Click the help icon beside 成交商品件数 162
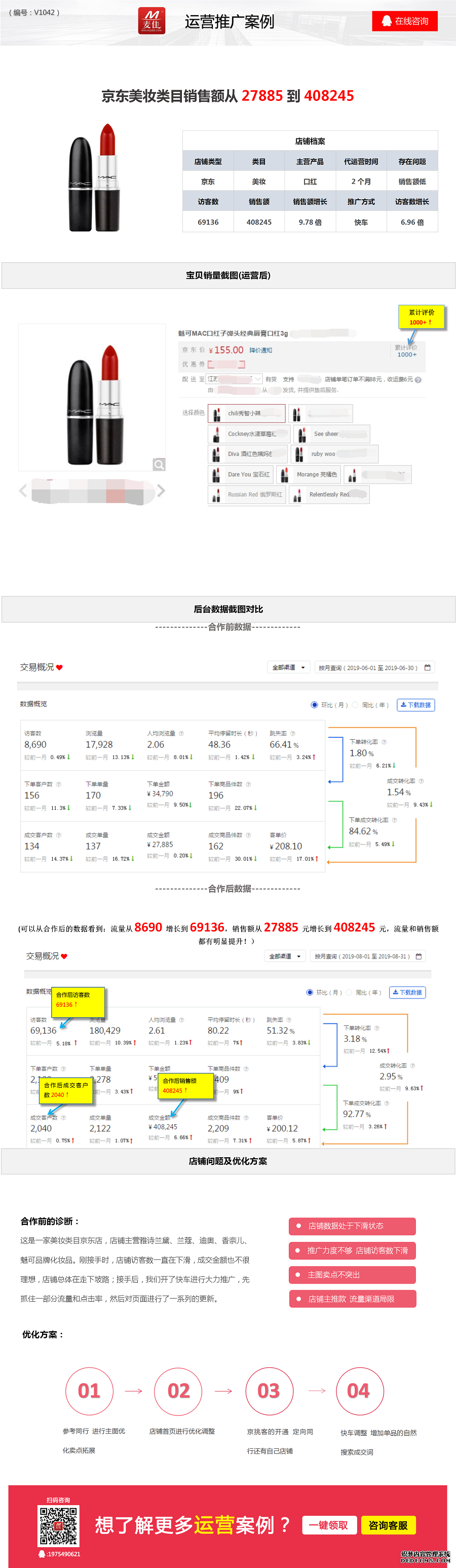 coord(248,835)
